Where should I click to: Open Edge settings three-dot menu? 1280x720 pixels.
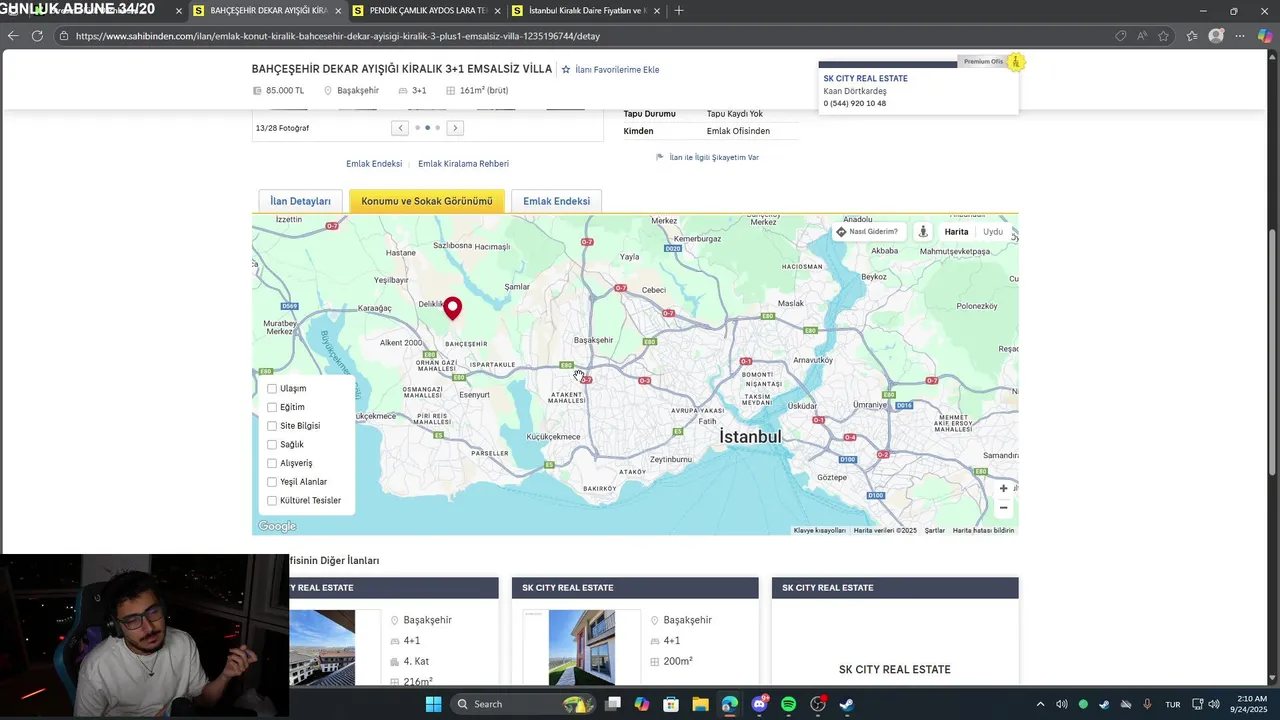1240,36
